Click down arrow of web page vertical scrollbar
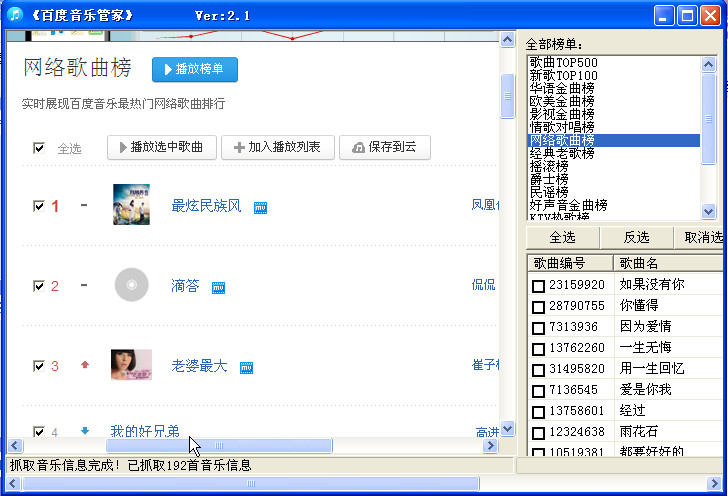Image resolution: width=728 pixels, height=496 pixels. pyautogui.click(x=507, y=429)
